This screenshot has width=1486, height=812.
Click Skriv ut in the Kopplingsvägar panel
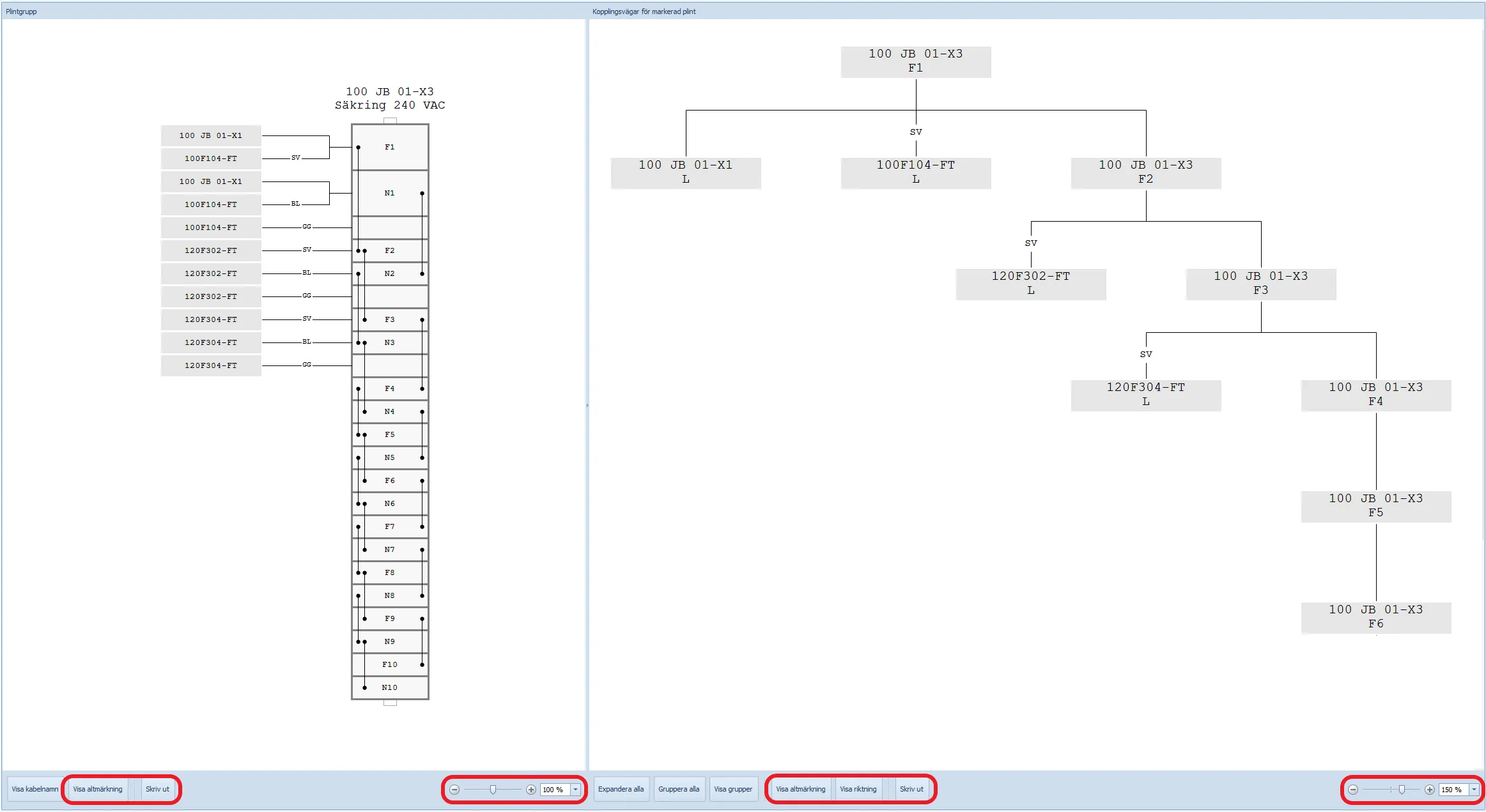(x=911, y=789)
